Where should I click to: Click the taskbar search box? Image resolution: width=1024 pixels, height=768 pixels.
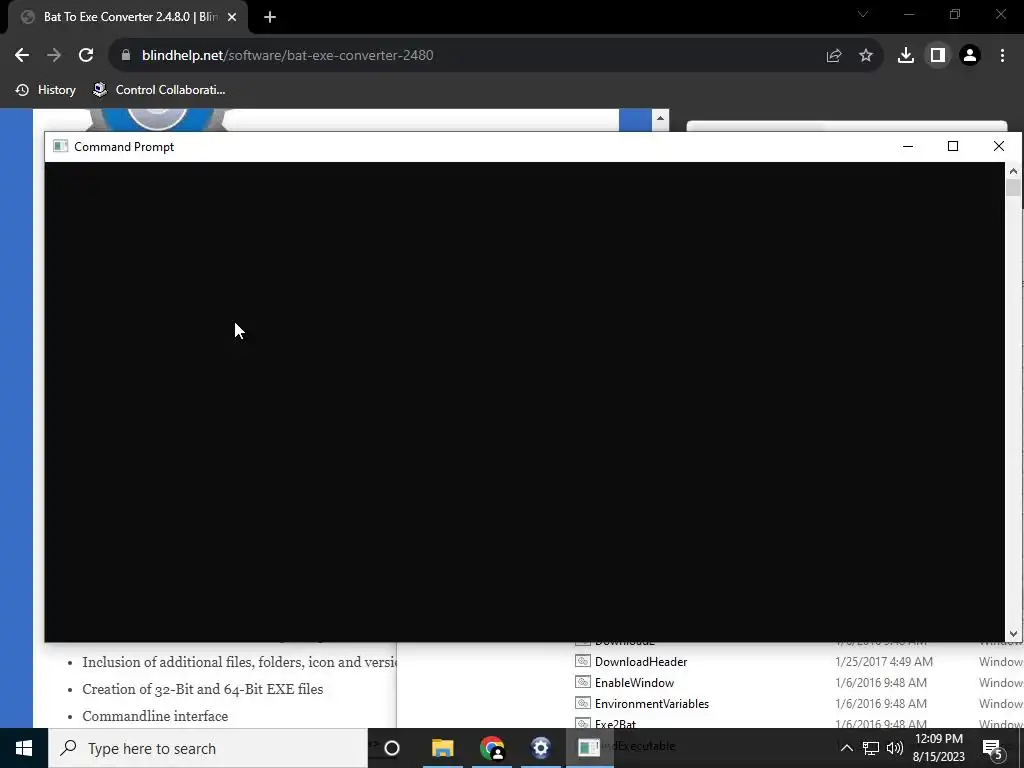click(208, 748)
